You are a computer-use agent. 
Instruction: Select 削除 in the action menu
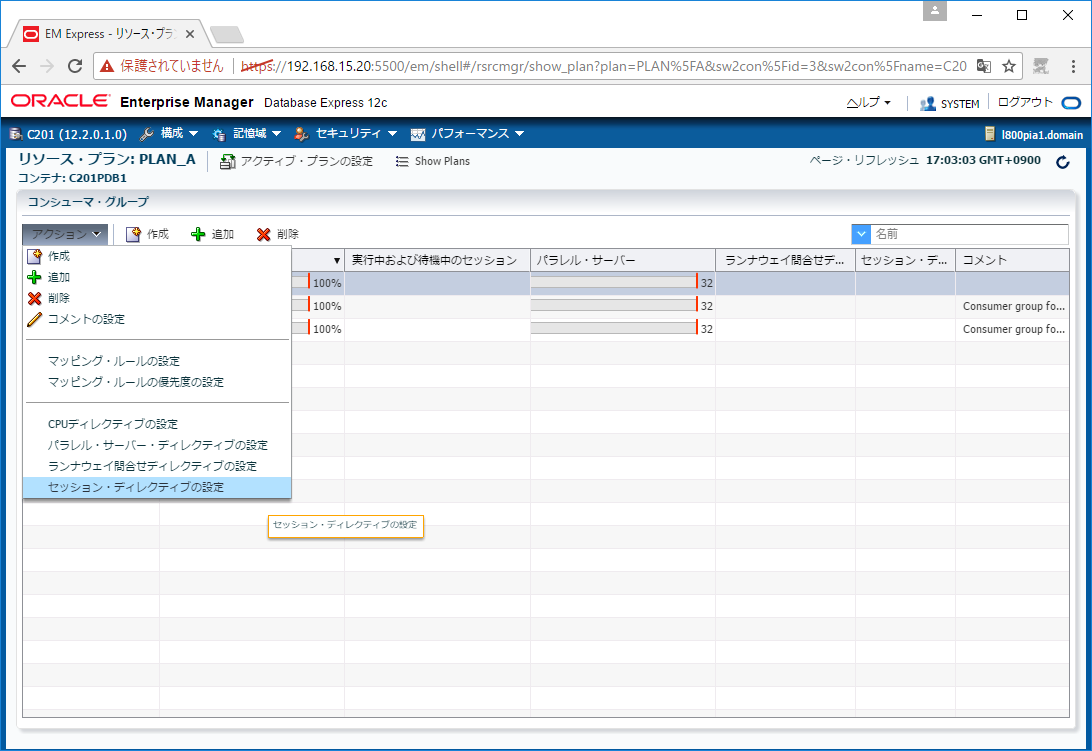[157, 297]
